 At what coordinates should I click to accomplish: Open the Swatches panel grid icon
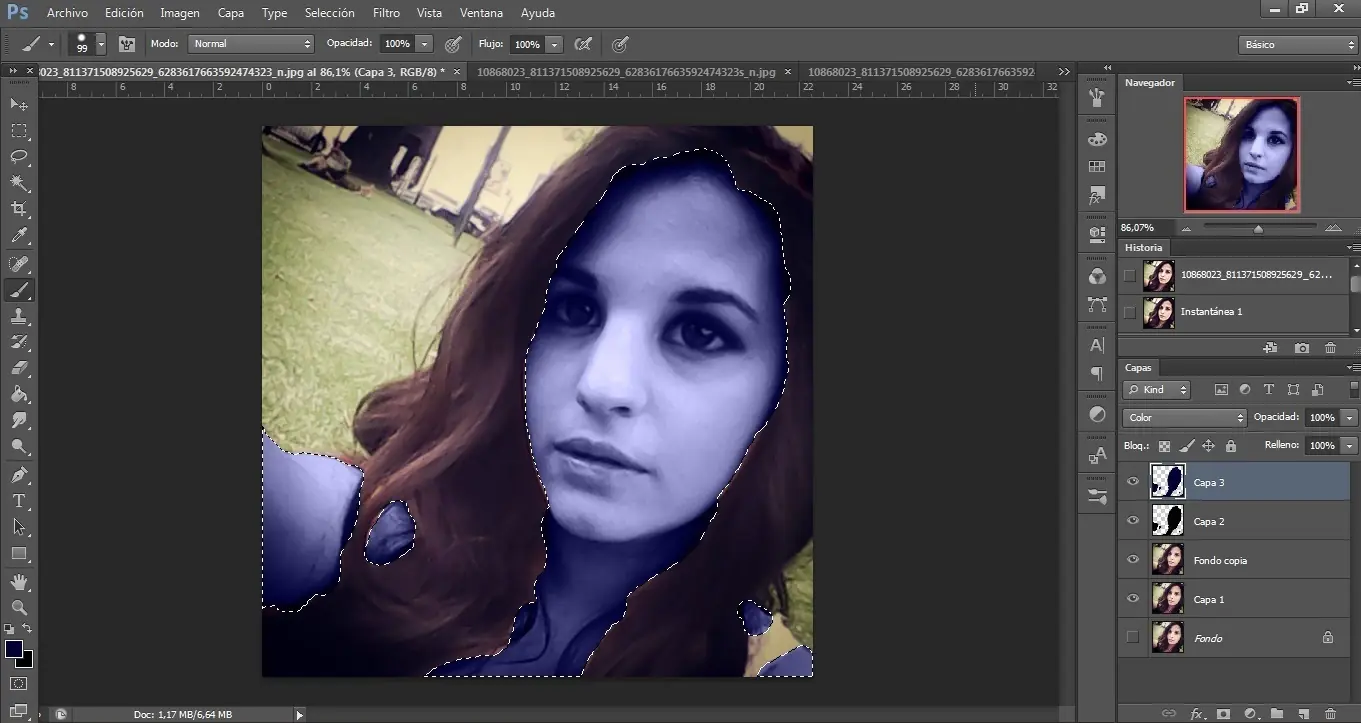[x=1097, y=167]
